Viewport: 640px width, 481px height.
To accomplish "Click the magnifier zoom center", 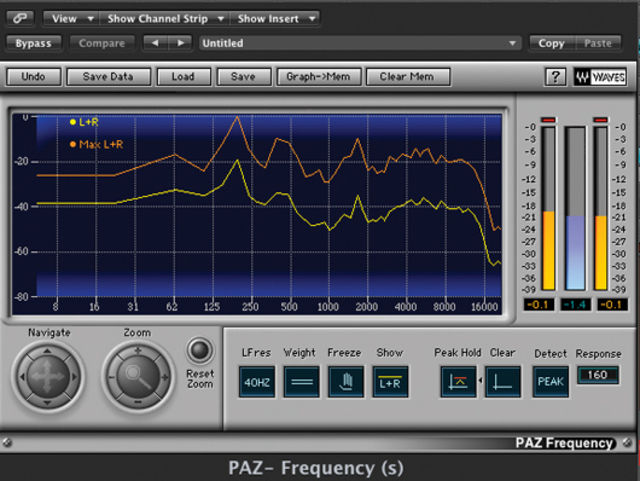I will click(x=138, y=377).
